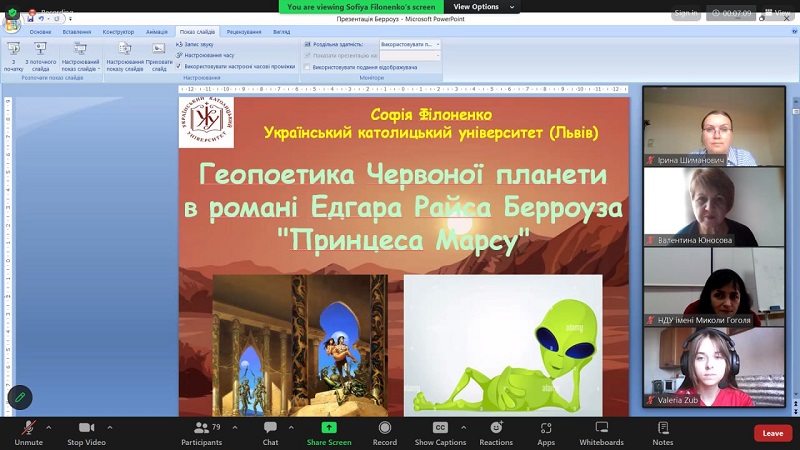The width and height of the screenshot is (800, 450).
Task: Open undo history dropdown arrow
Action: (48, 19)
